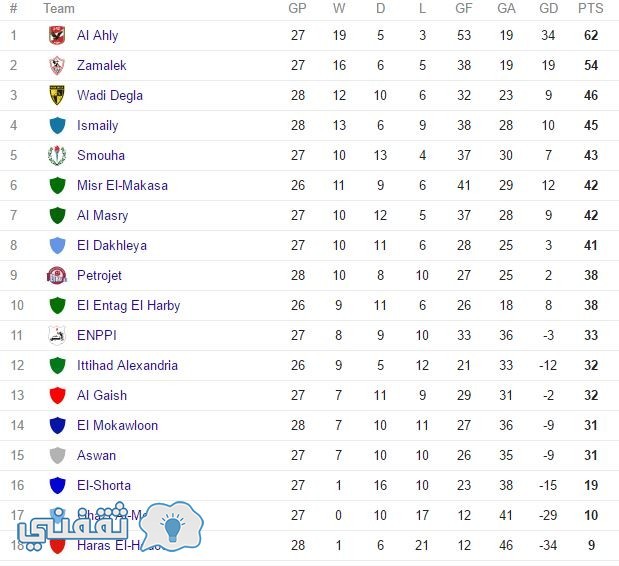Open the El Entag El Harby team link
This screenshot has height=566, width=619.
pos(129,305)
